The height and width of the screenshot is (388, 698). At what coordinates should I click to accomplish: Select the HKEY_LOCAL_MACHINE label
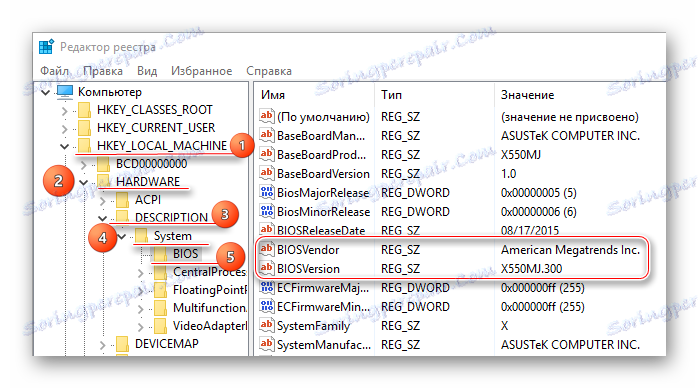(x=162, y=146)
